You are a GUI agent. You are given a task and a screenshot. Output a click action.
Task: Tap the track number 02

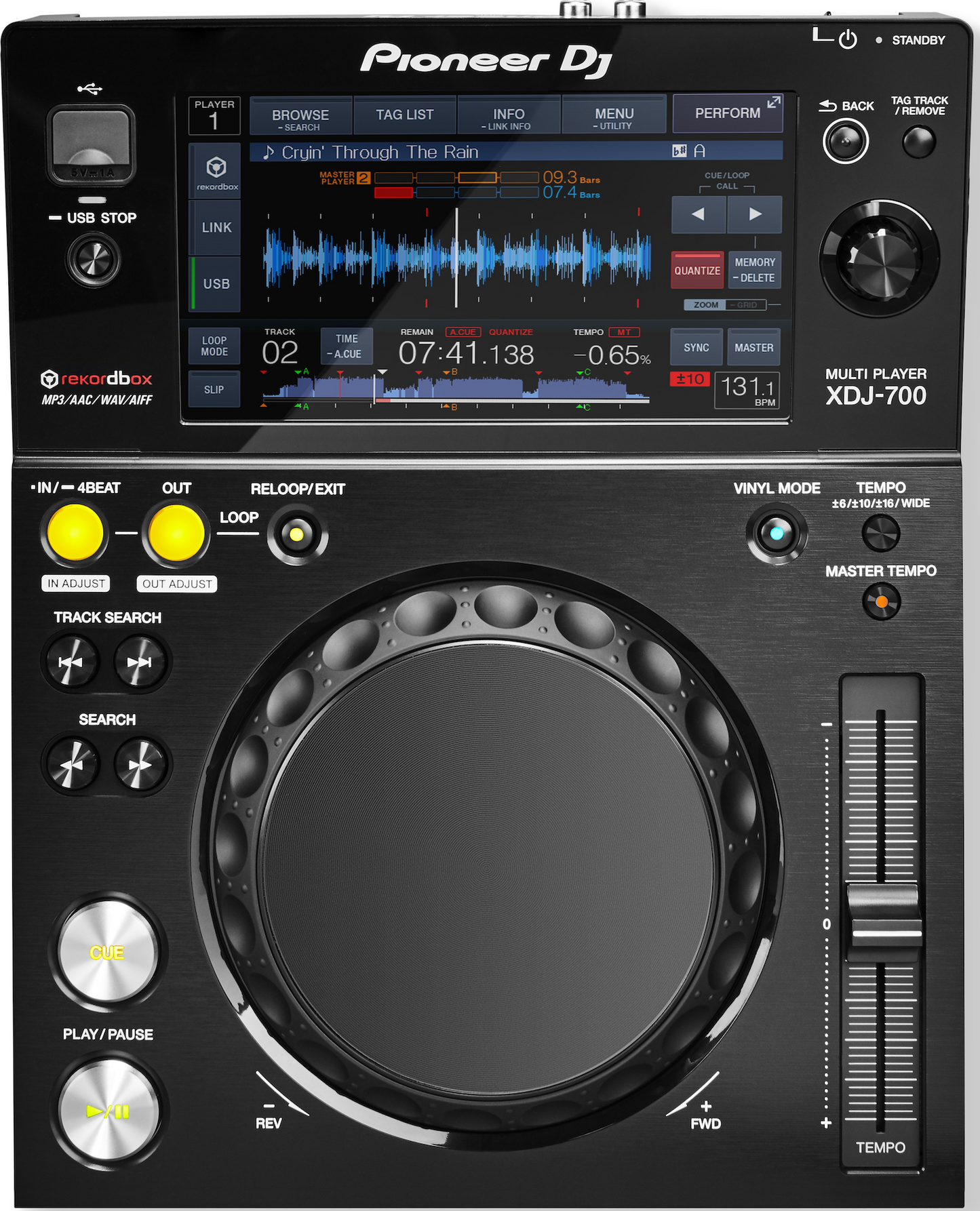click(x=279, y=353)
